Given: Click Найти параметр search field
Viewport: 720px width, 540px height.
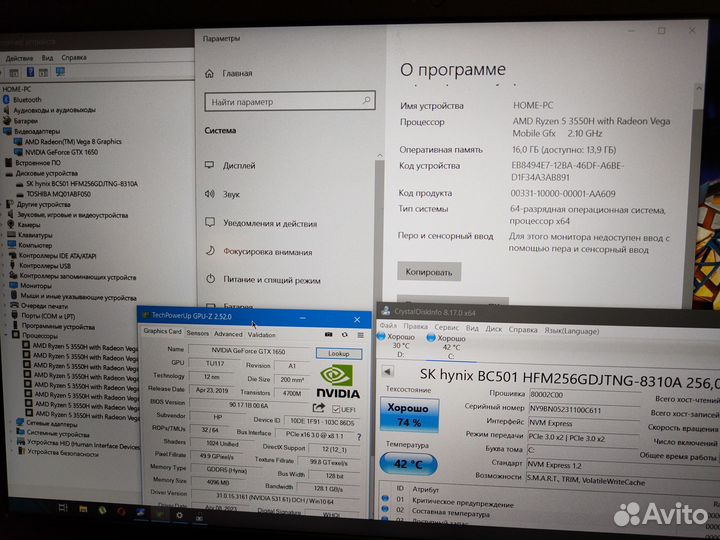Looking at the screenshot, I should 290,101.
